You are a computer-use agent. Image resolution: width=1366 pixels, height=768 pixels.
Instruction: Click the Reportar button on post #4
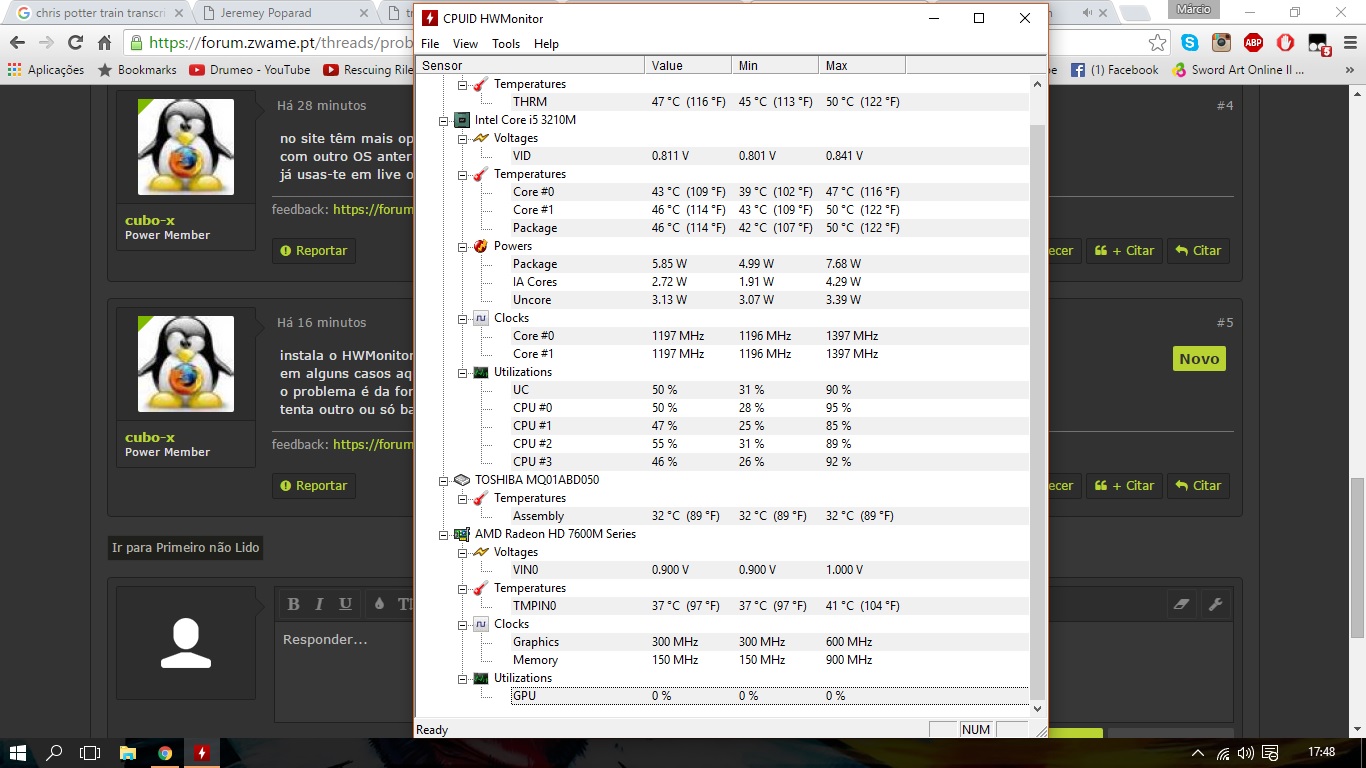(314, 251)
